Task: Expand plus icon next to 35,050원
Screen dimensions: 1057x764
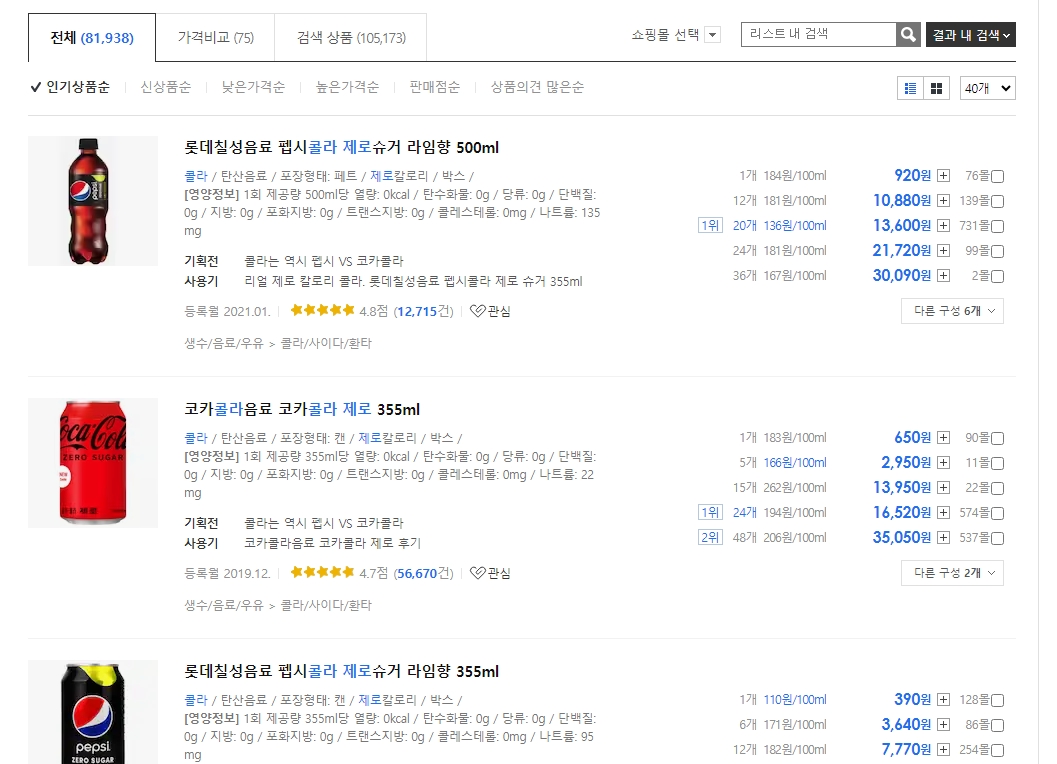Action: (943, 538)
